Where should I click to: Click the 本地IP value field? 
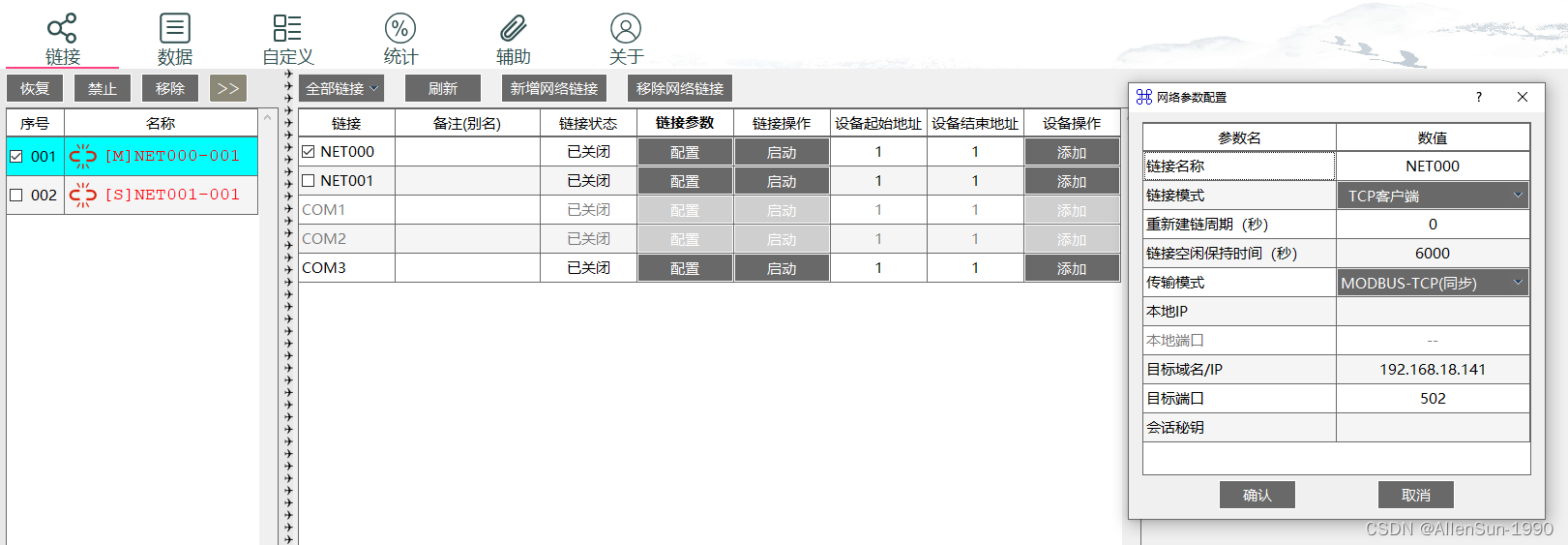pyautogui.click(x=1433, y=312)
